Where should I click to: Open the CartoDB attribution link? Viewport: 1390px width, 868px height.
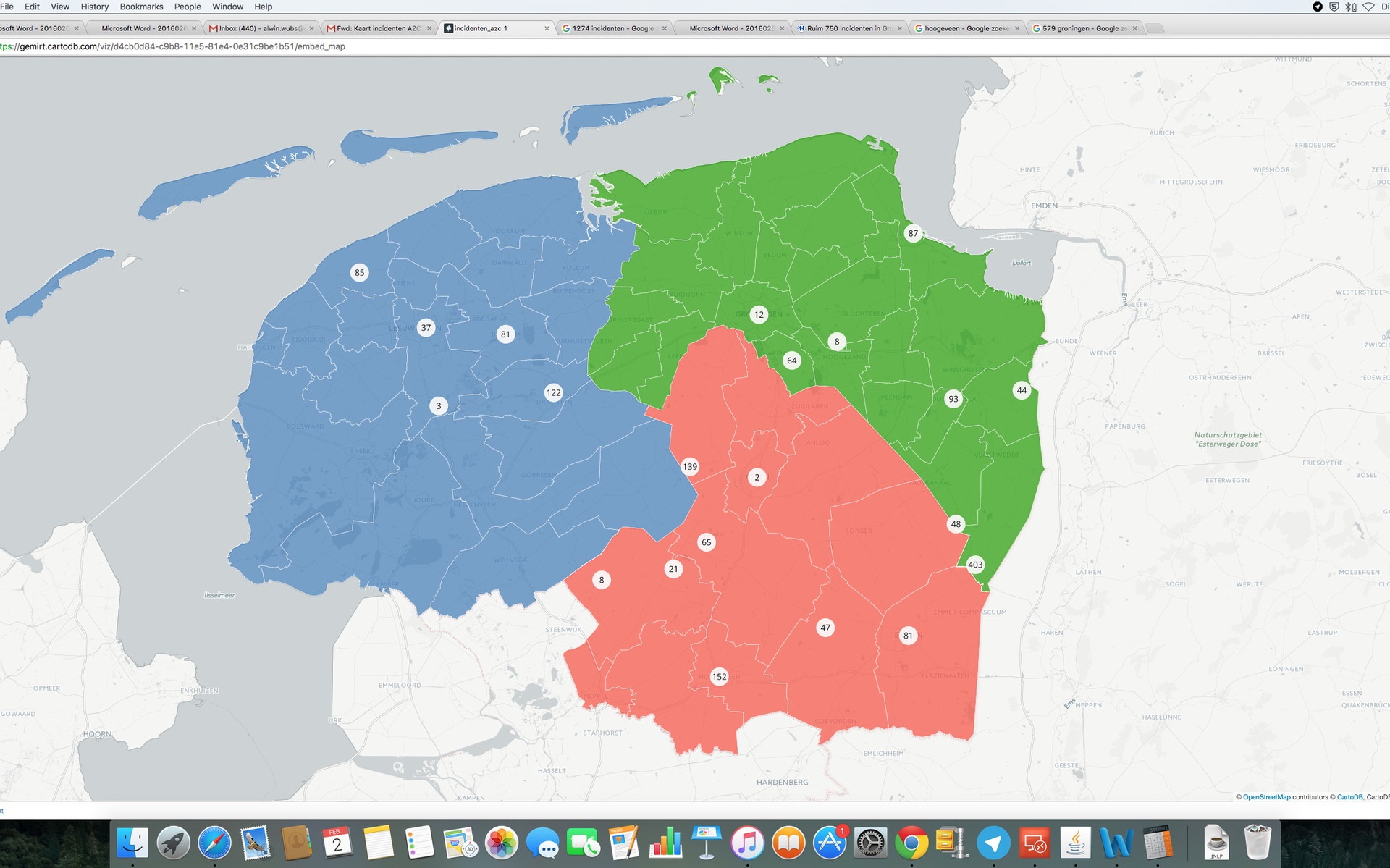coord(1349,797)
